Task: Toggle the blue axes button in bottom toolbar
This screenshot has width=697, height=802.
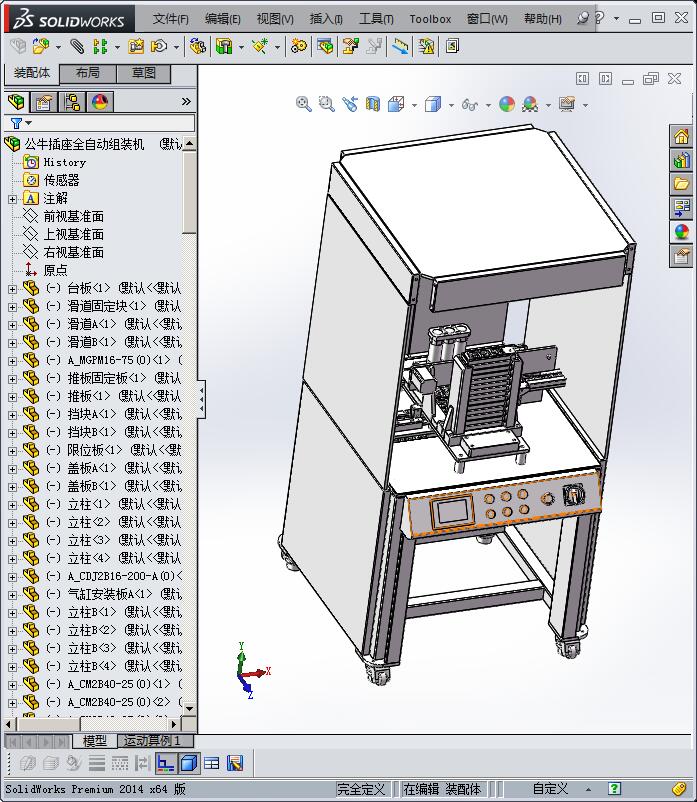Action: [x=166, y=764]
